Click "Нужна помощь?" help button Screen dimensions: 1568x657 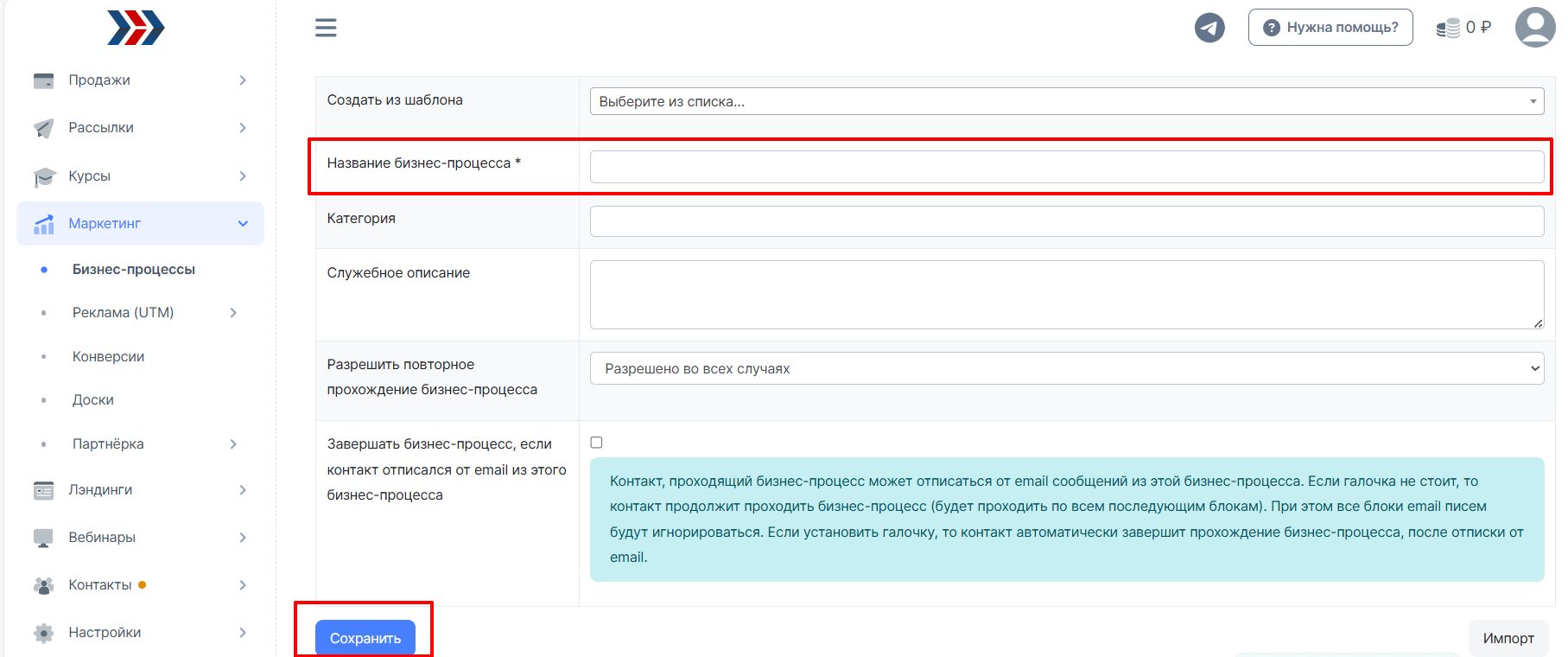click(x=1330, y=28)
